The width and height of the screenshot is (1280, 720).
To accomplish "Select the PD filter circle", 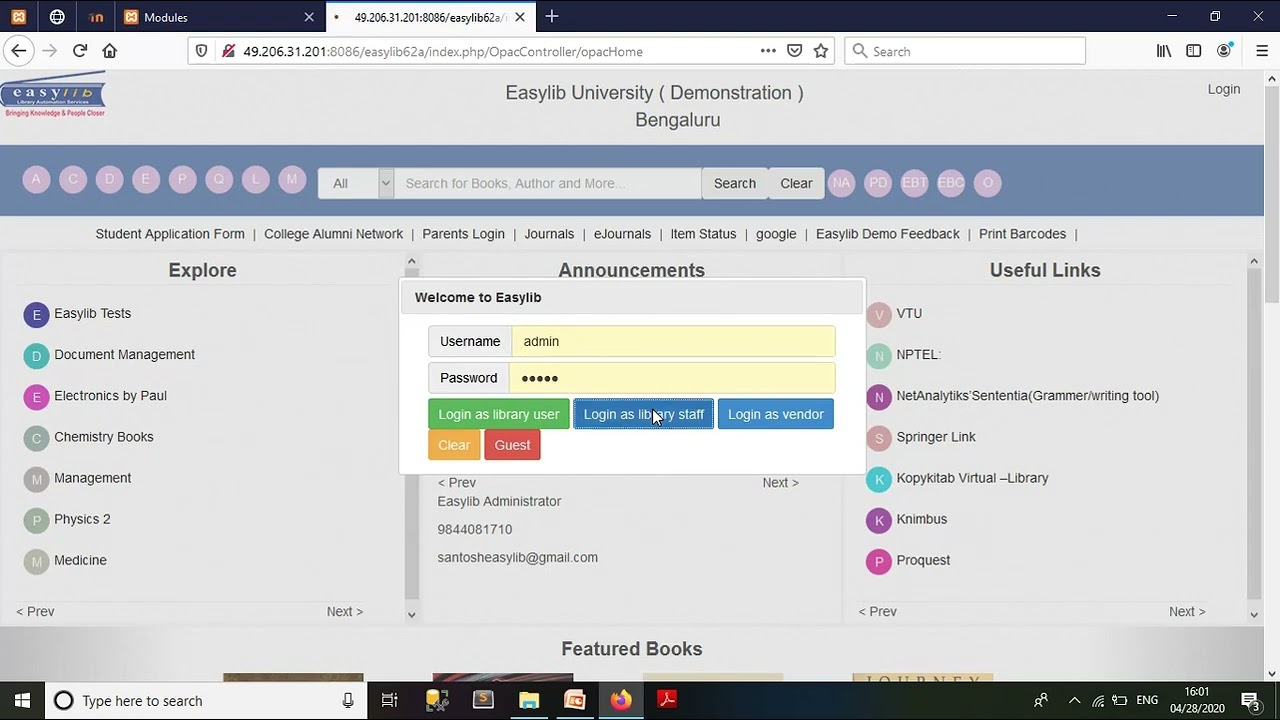I will (x=878, y=183).
